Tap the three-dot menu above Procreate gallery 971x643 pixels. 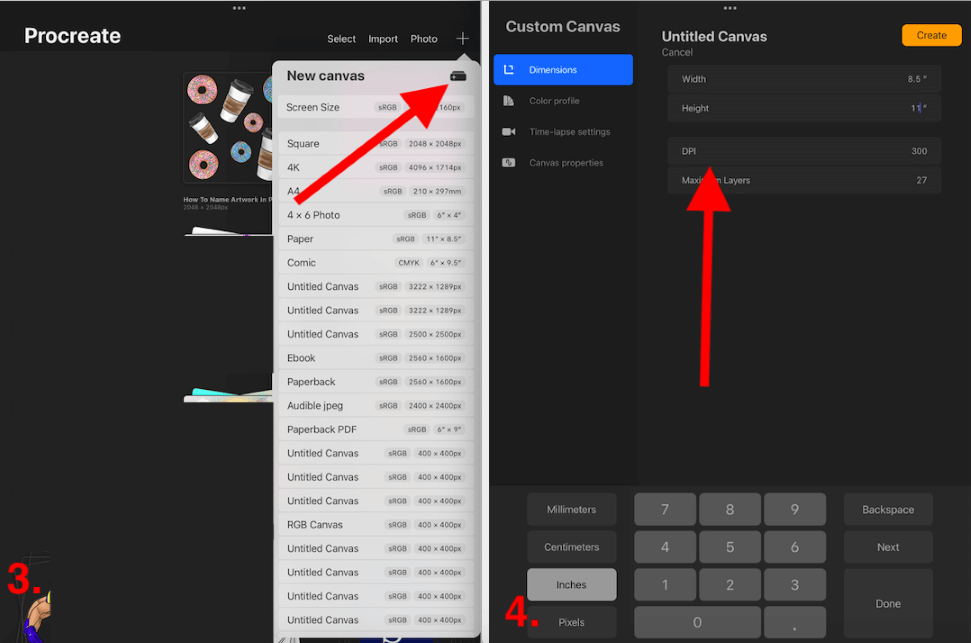(240, 8)
